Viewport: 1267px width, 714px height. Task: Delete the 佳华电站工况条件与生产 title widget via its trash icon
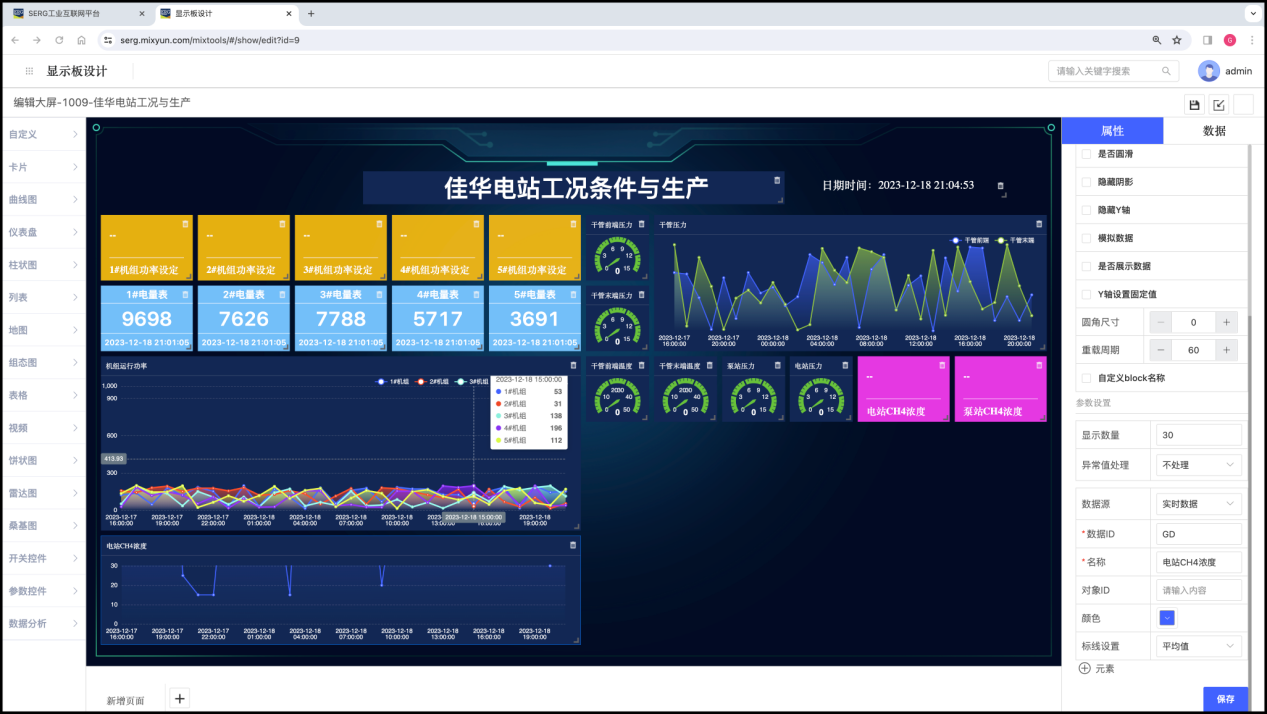(x=777, y=180)
